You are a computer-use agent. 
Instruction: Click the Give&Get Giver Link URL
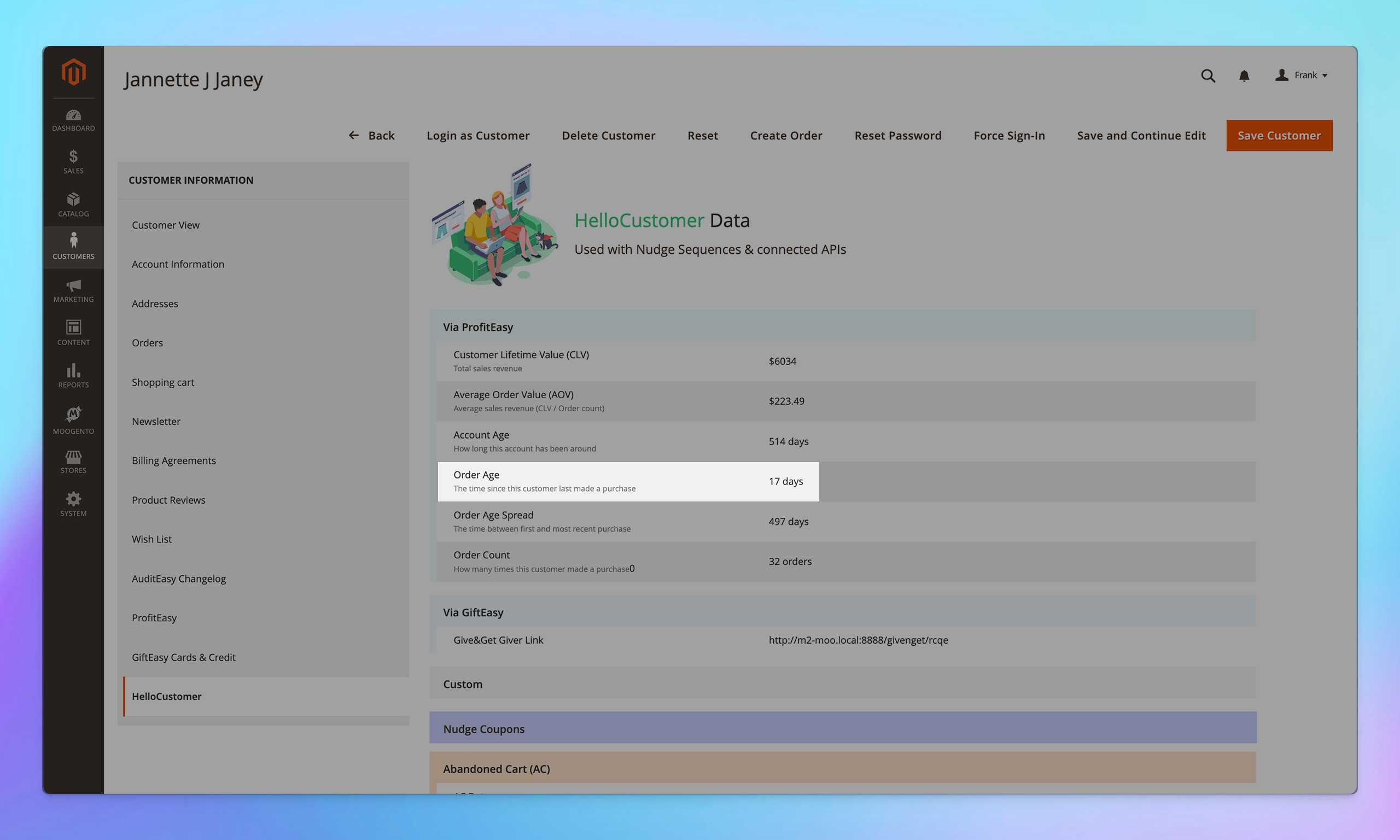[x=858, y=640]
